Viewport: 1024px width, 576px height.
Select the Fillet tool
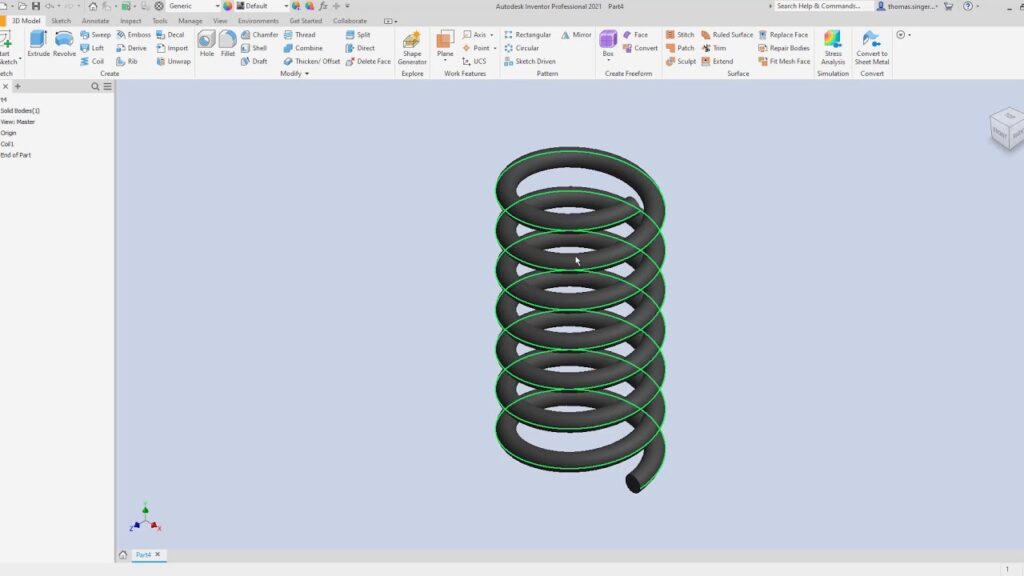(x=227, y=44)
